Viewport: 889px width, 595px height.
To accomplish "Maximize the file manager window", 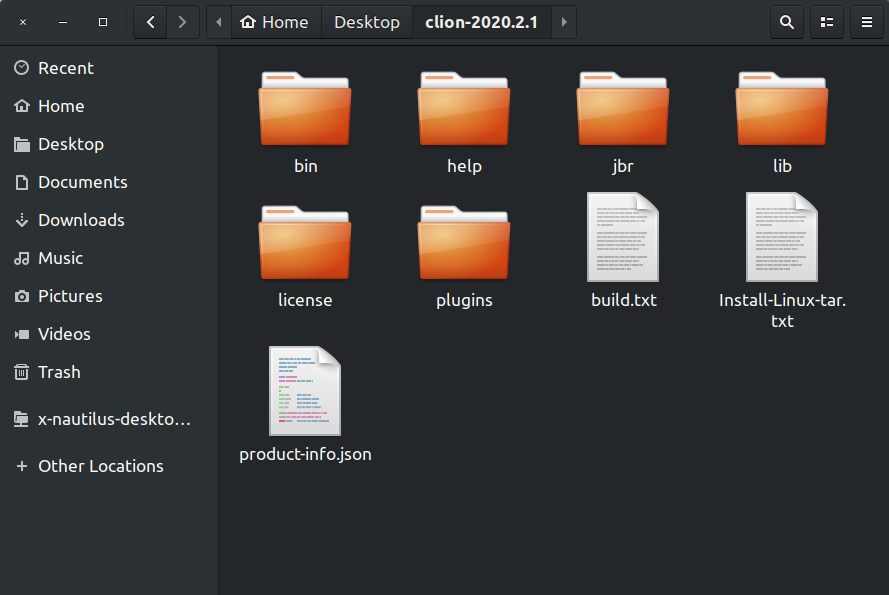I will [x=103, y=22].
